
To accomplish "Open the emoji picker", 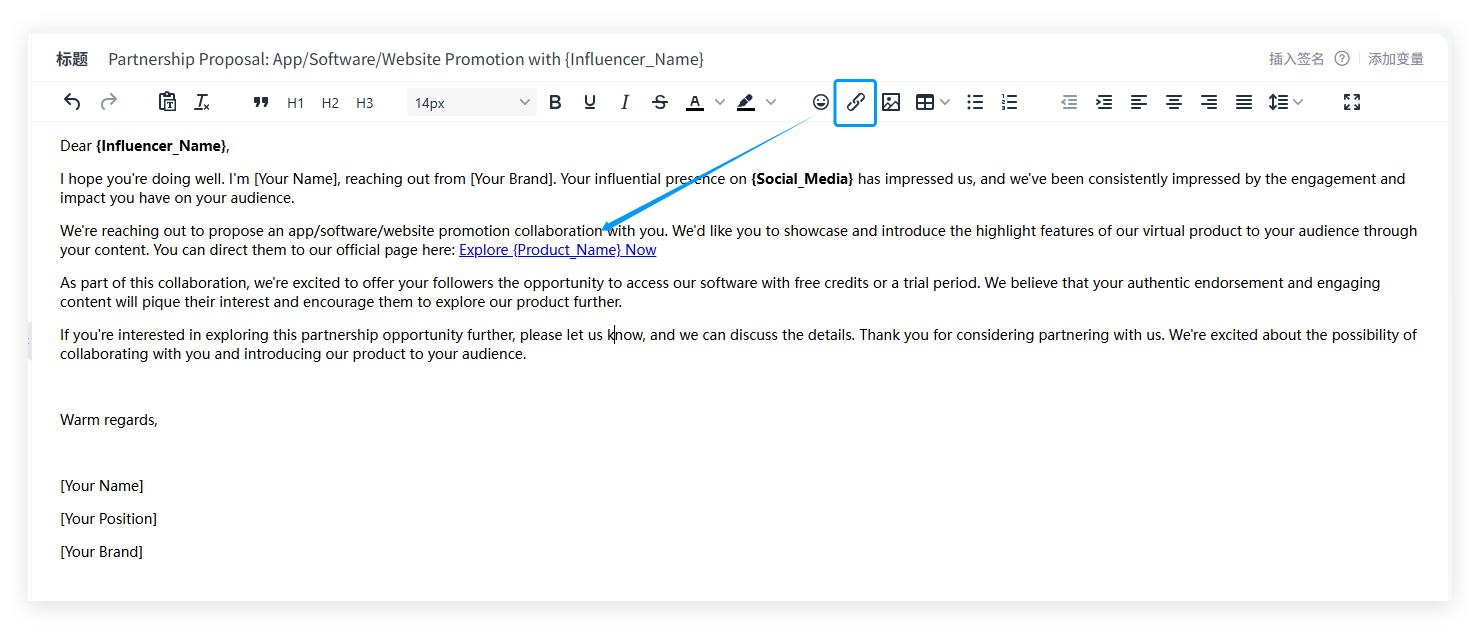I will tap(820, 102).
